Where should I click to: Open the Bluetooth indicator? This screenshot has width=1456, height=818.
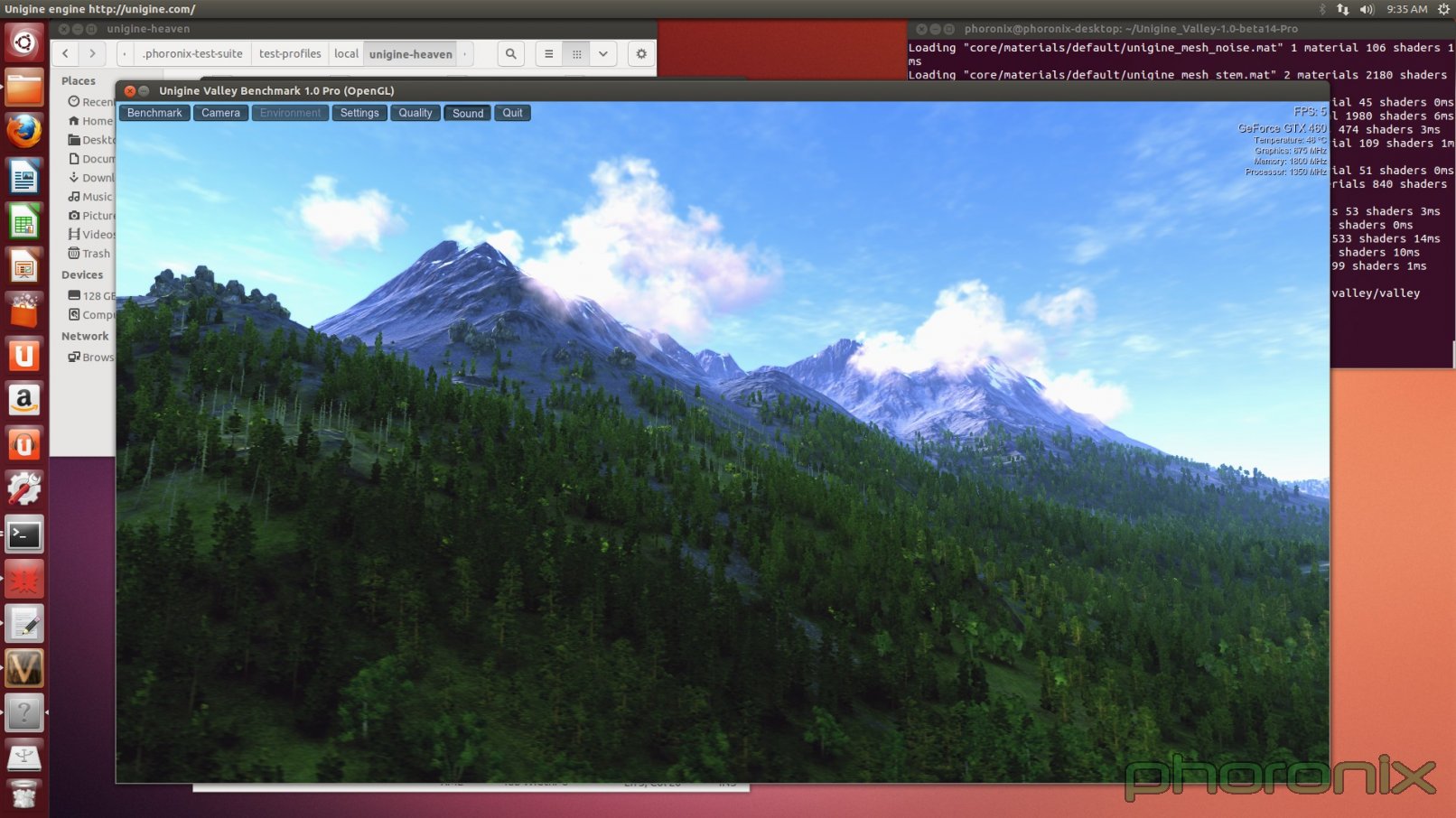(1322, 9)
